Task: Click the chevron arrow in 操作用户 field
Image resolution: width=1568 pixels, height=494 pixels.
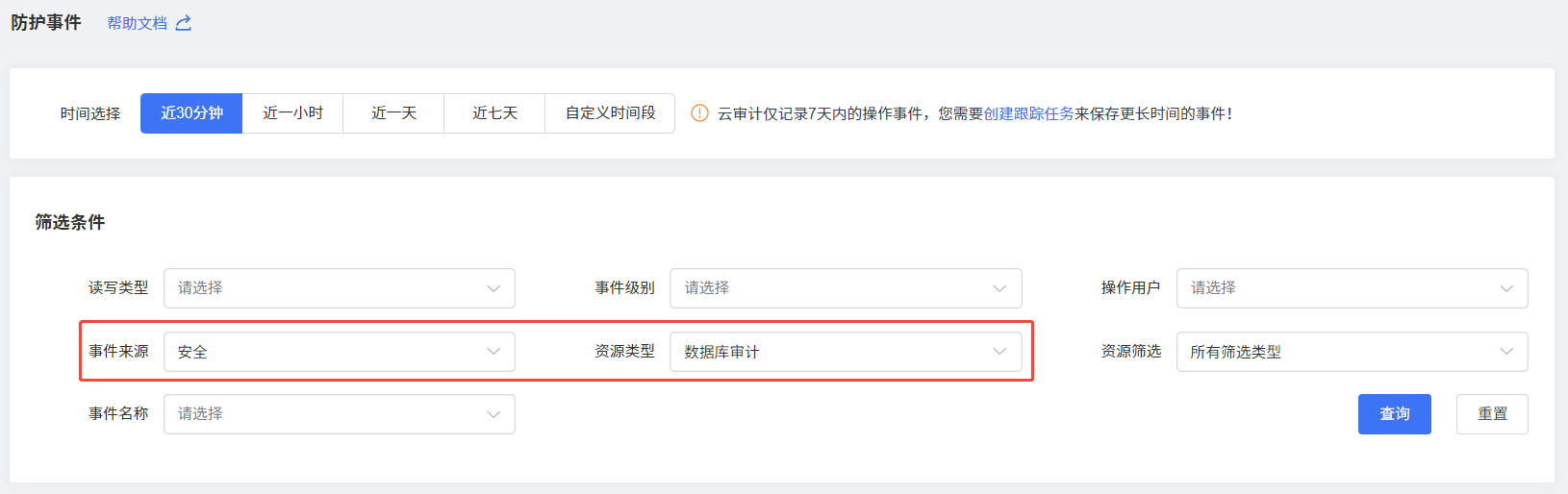Action: point(1506,288)
